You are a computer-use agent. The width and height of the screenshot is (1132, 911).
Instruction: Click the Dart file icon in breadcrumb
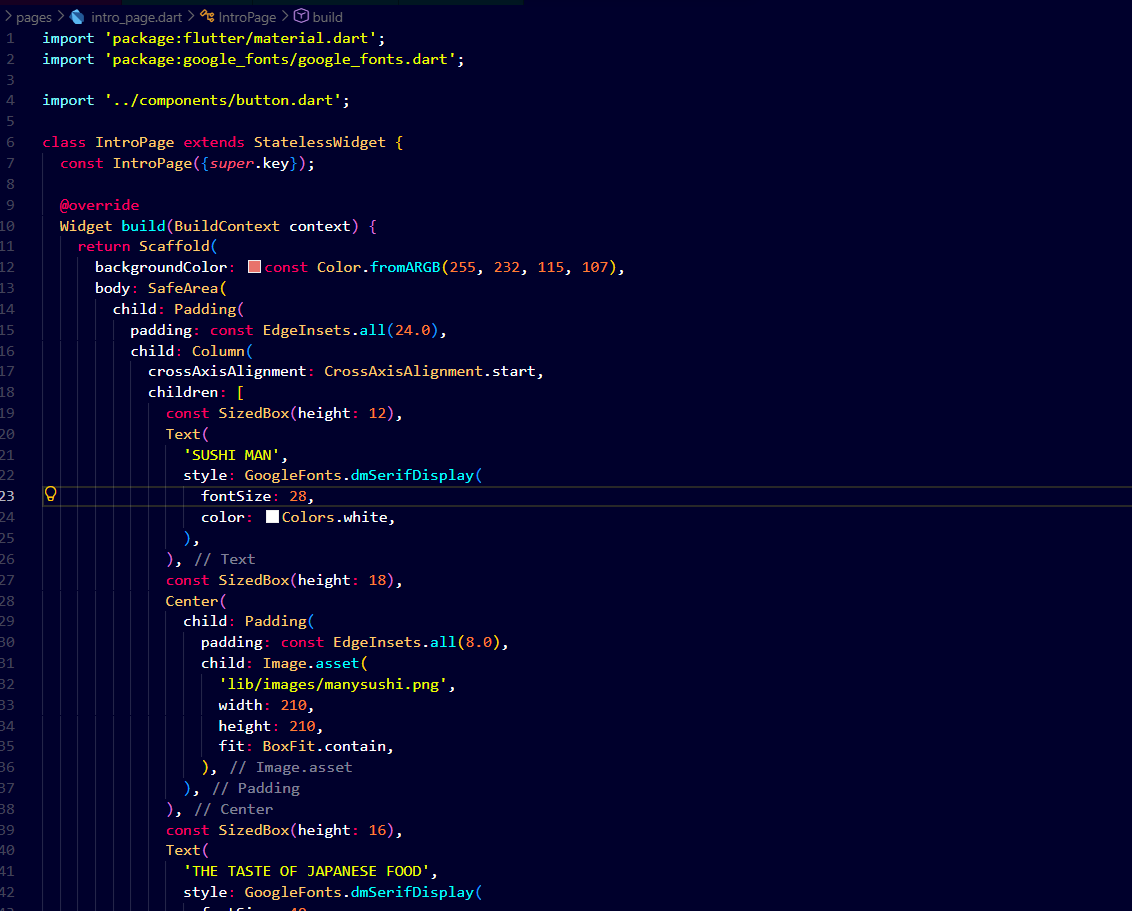[x=77, y=17]
